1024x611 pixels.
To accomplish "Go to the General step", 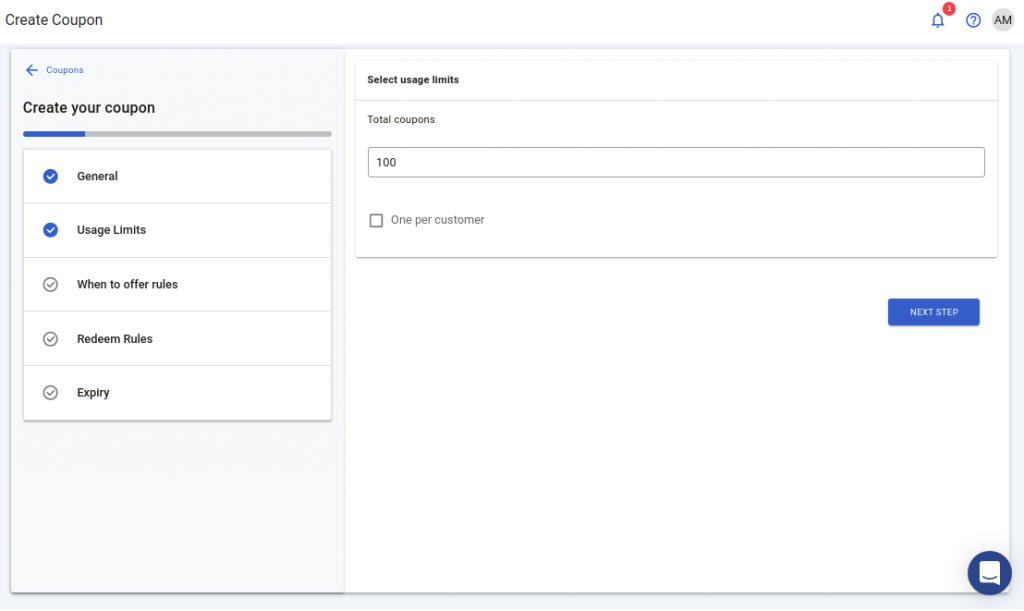I will click(x=177, y=176).
